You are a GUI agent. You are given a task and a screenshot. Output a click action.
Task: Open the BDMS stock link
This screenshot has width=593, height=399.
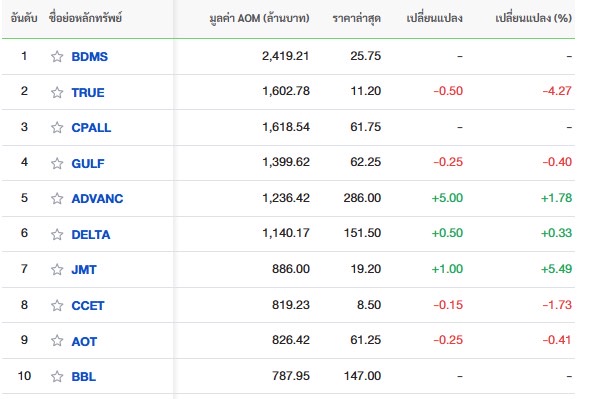[x=90, y=57]
